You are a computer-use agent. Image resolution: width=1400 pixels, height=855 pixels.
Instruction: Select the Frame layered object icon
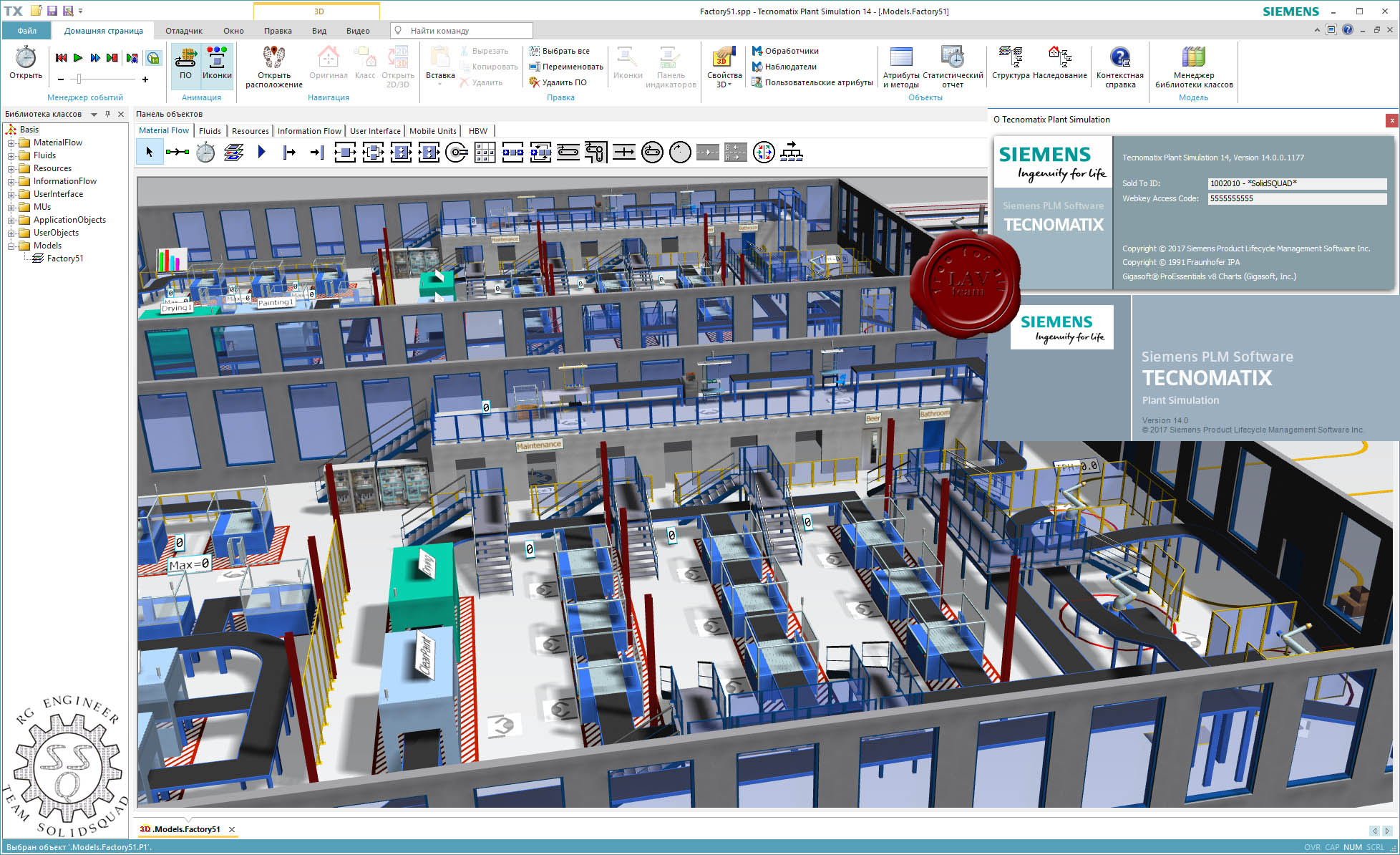click(x=233, y=152)
